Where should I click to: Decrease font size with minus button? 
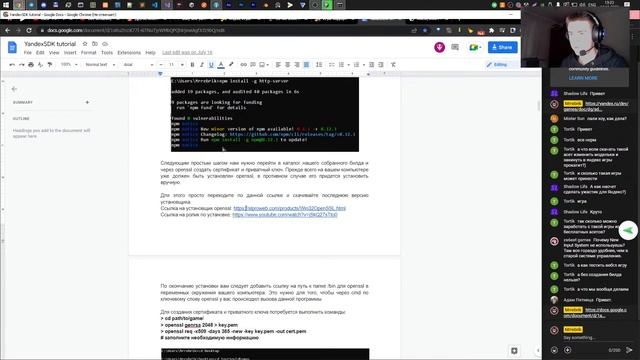click(161, 64)
